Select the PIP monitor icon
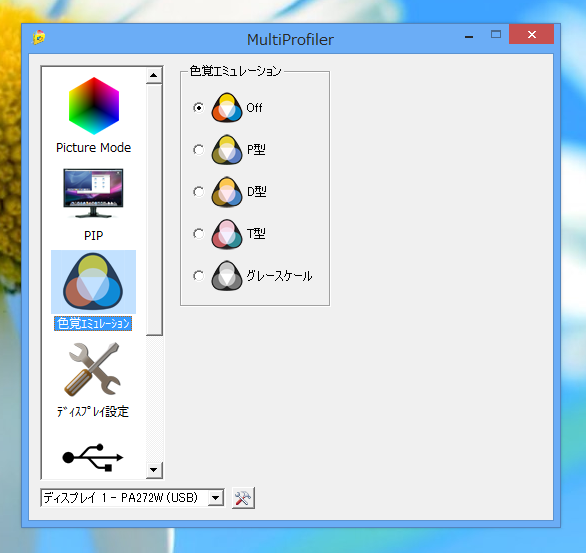This screenshot has height=553, width=586. coord(93,193)
